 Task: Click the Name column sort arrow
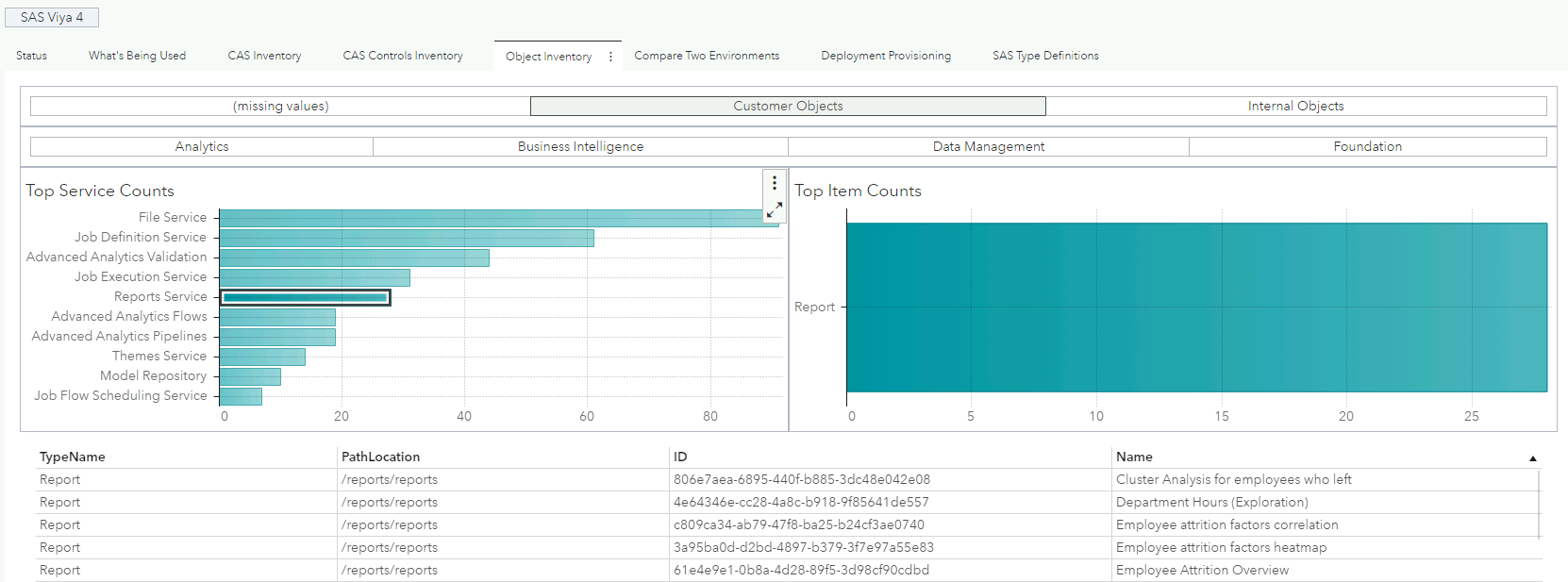point(1532,457)
